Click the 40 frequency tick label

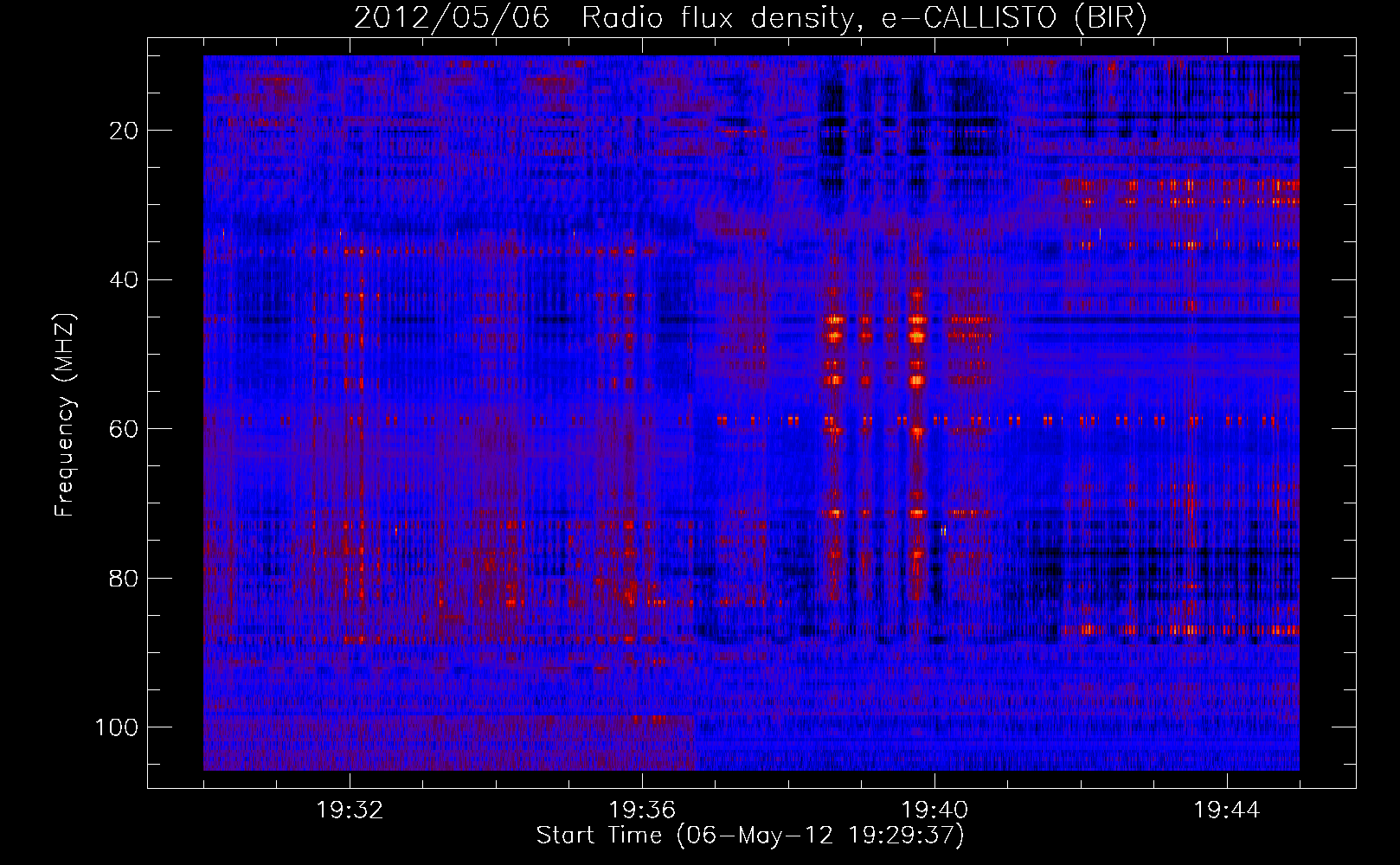pyautogui.click(x=125, y=280)
